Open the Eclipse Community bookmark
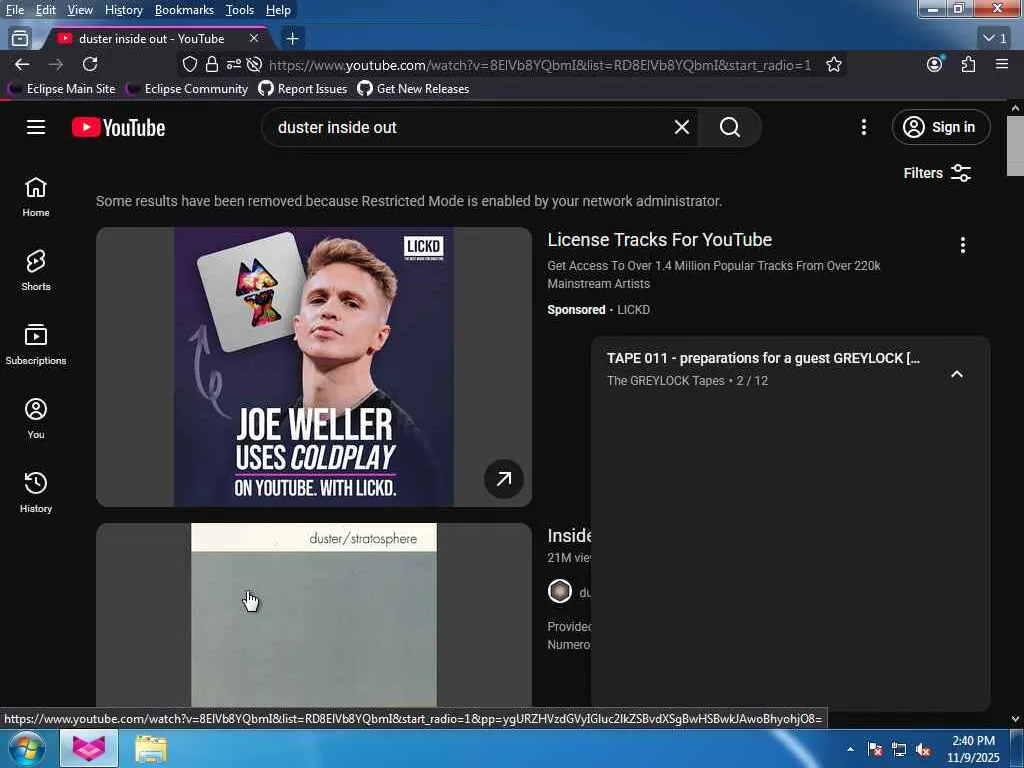This screenshot has width=1024, height=768. [x=187, y=89]
